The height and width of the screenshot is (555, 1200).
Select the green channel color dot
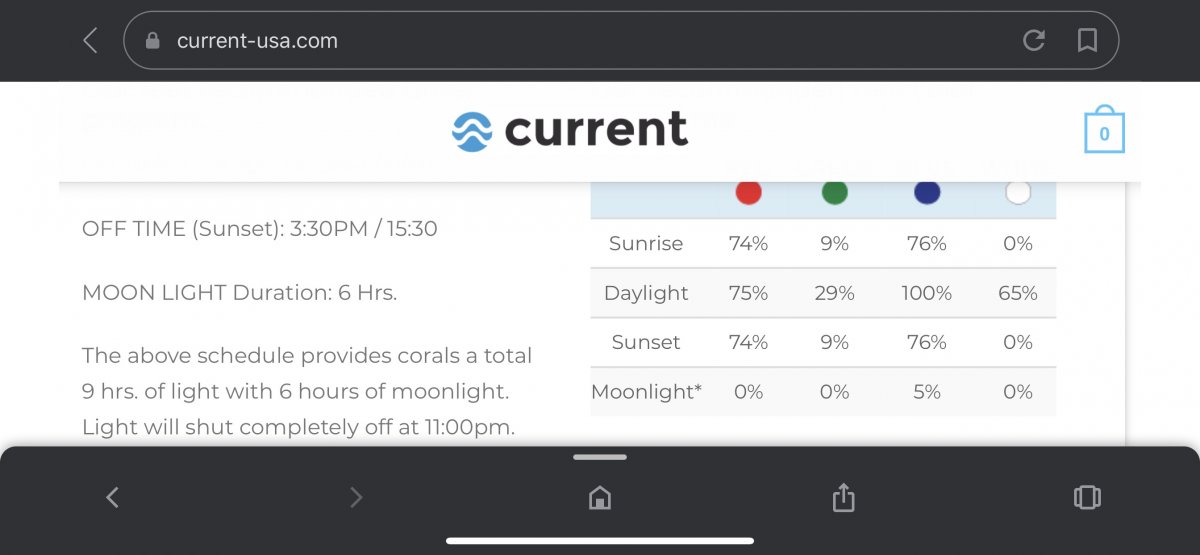tap(835, 192)
